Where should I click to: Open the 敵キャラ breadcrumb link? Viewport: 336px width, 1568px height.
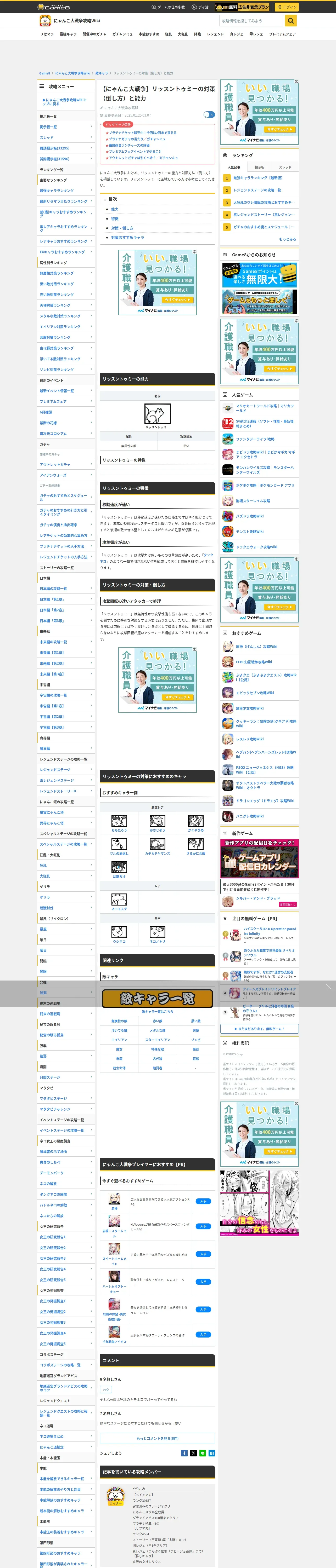tap(101, 73)
